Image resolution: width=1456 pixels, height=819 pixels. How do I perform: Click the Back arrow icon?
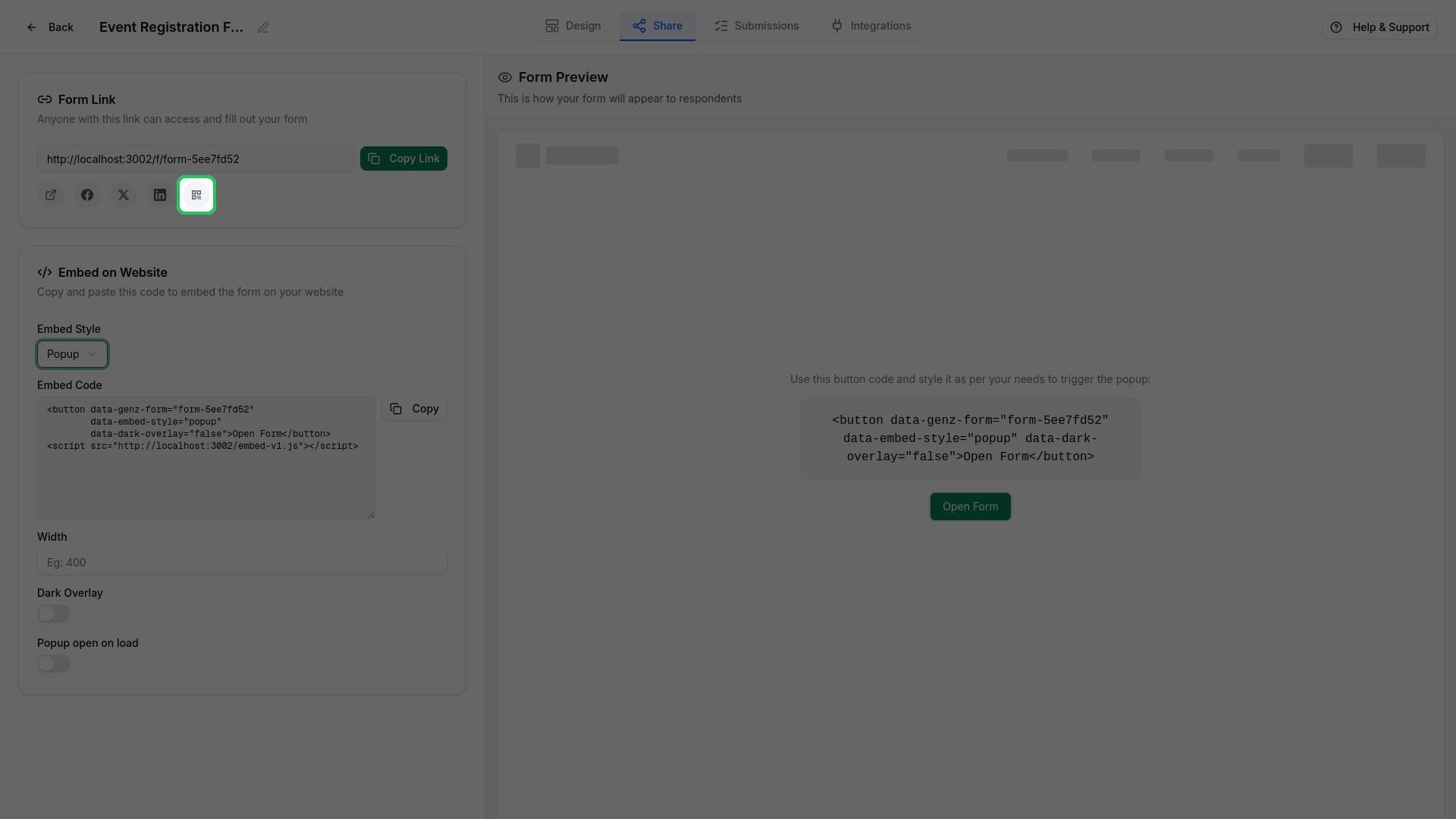[32, 27]
